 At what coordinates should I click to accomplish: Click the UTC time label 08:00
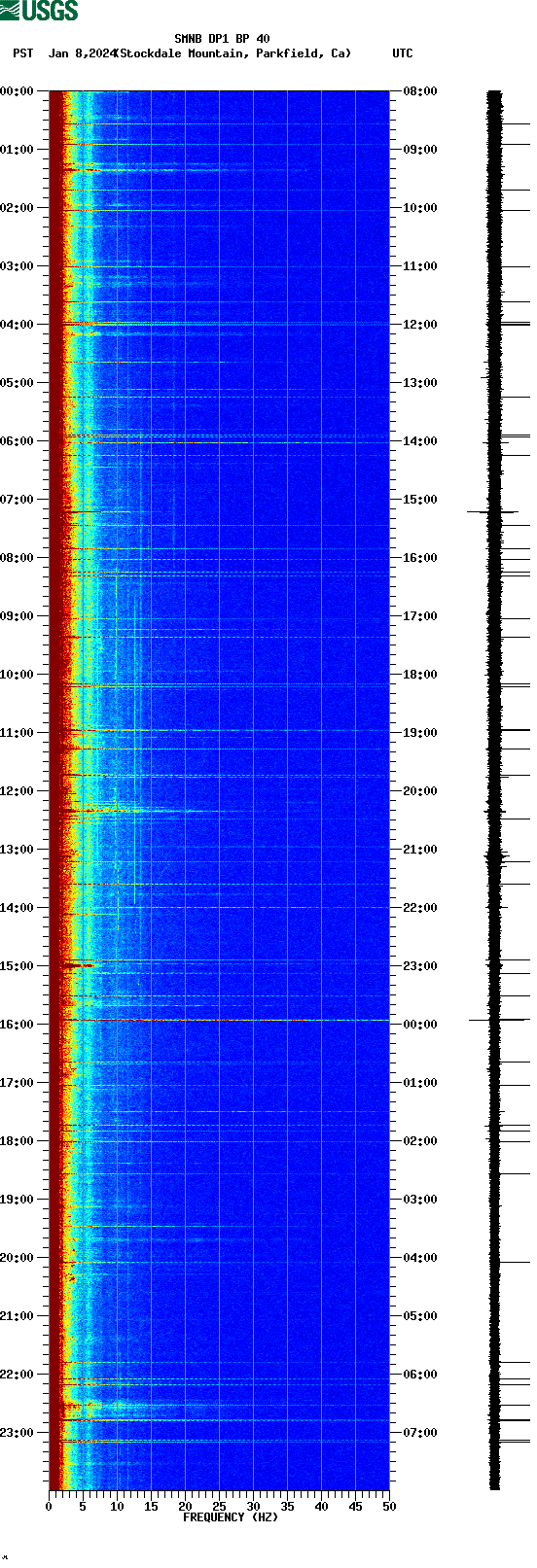coord(420,91)
